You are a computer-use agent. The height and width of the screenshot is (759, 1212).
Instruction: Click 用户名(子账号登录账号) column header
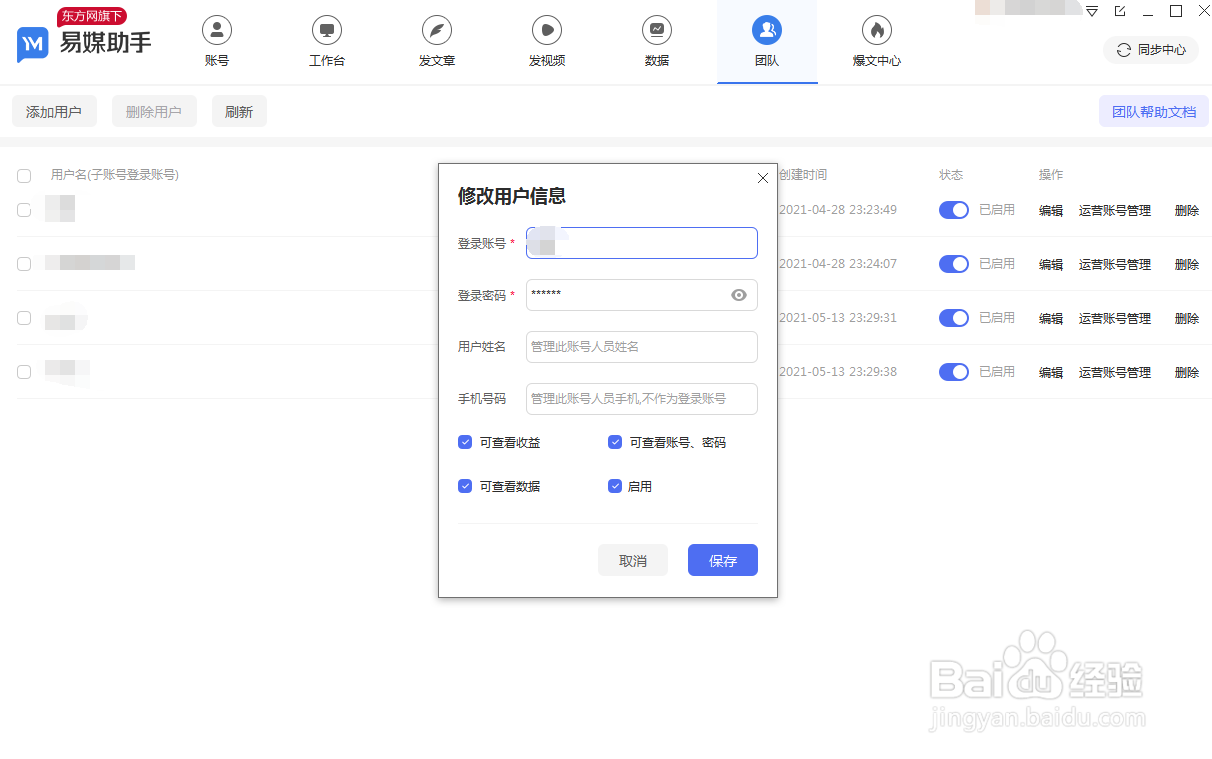(x=115, y=175)
